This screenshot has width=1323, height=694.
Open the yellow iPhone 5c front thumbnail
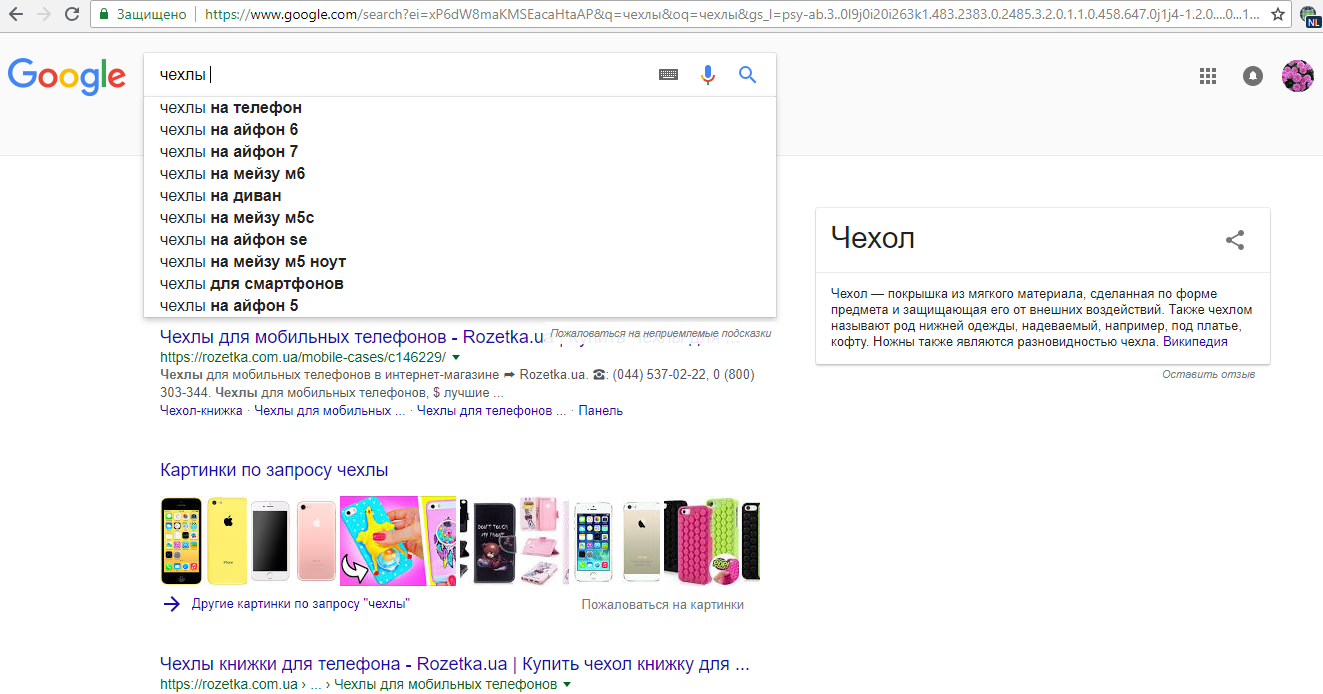[182, 540]
